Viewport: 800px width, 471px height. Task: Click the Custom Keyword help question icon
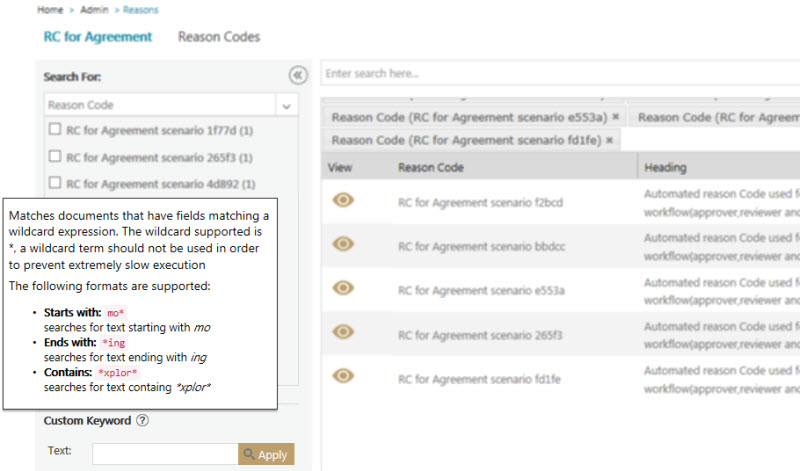click(142, 421)
